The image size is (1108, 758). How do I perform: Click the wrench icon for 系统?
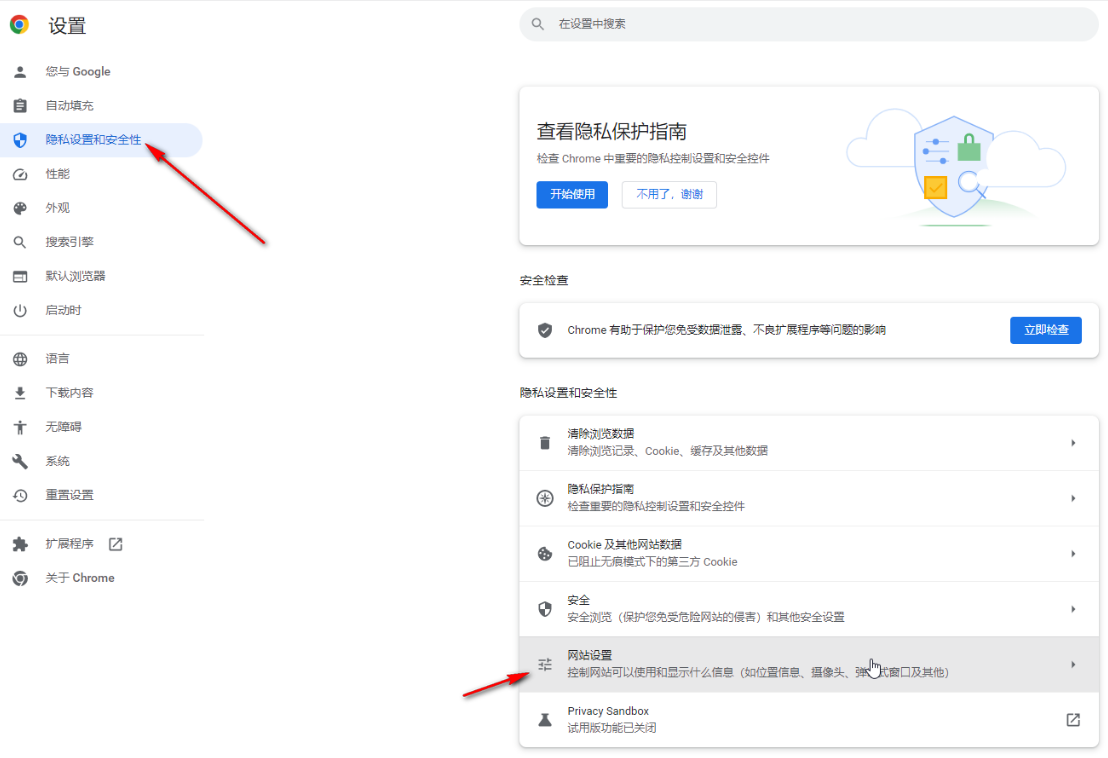tap(20, 461)
